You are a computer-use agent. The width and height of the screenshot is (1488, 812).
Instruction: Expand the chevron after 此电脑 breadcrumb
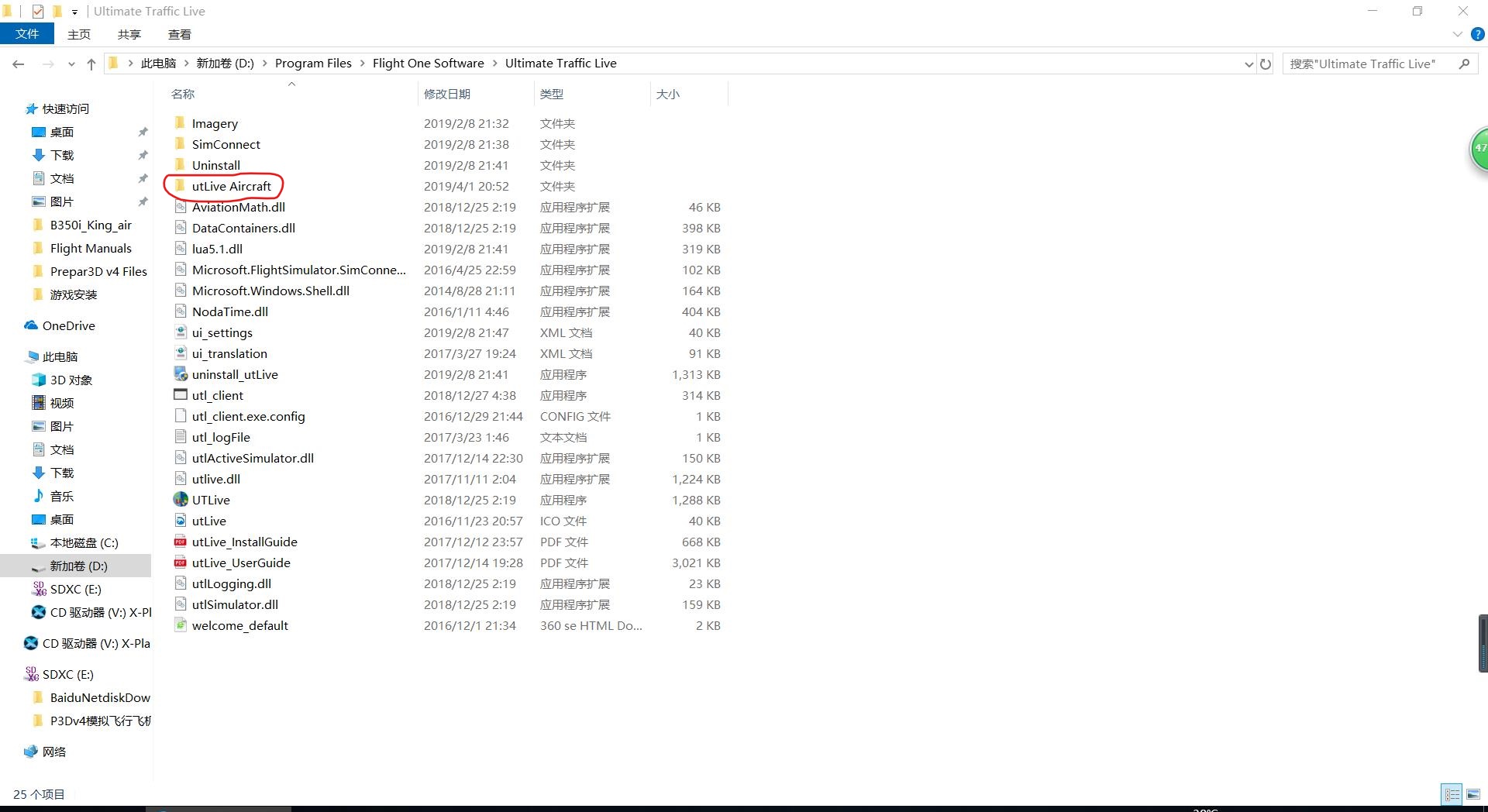(x=186, y=64)
